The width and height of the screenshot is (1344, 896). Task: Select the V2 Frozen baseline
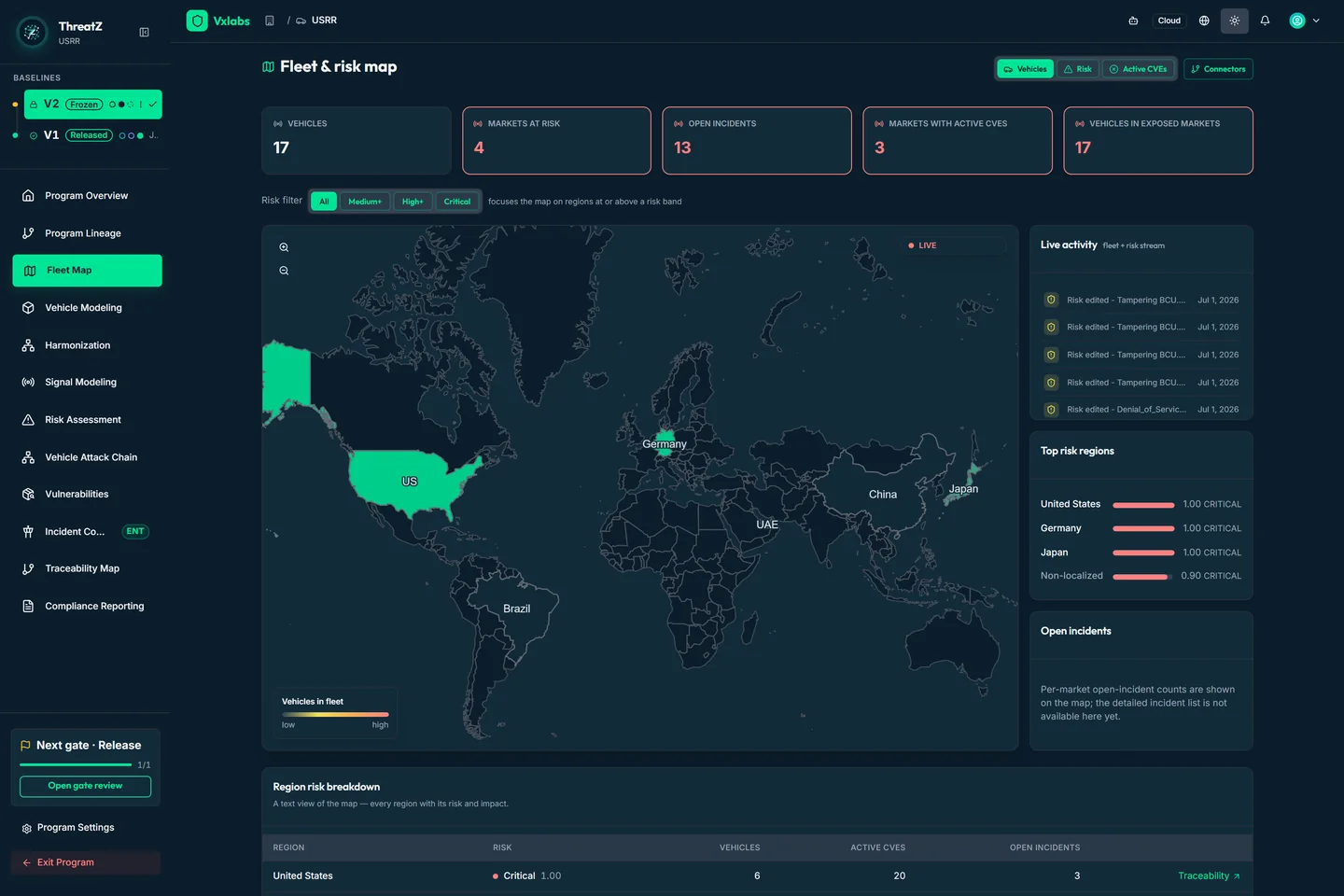tap(92, 105)
